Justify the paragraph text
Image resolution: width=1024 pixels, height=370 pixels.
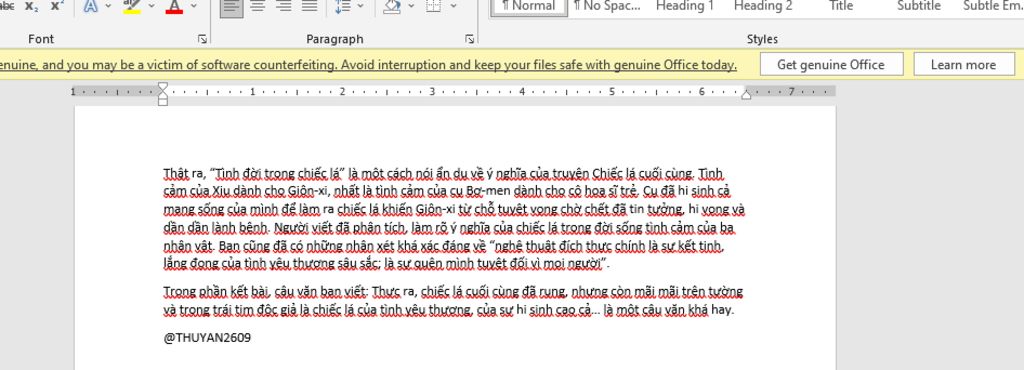pyautogui.click(x=309, y=7)
